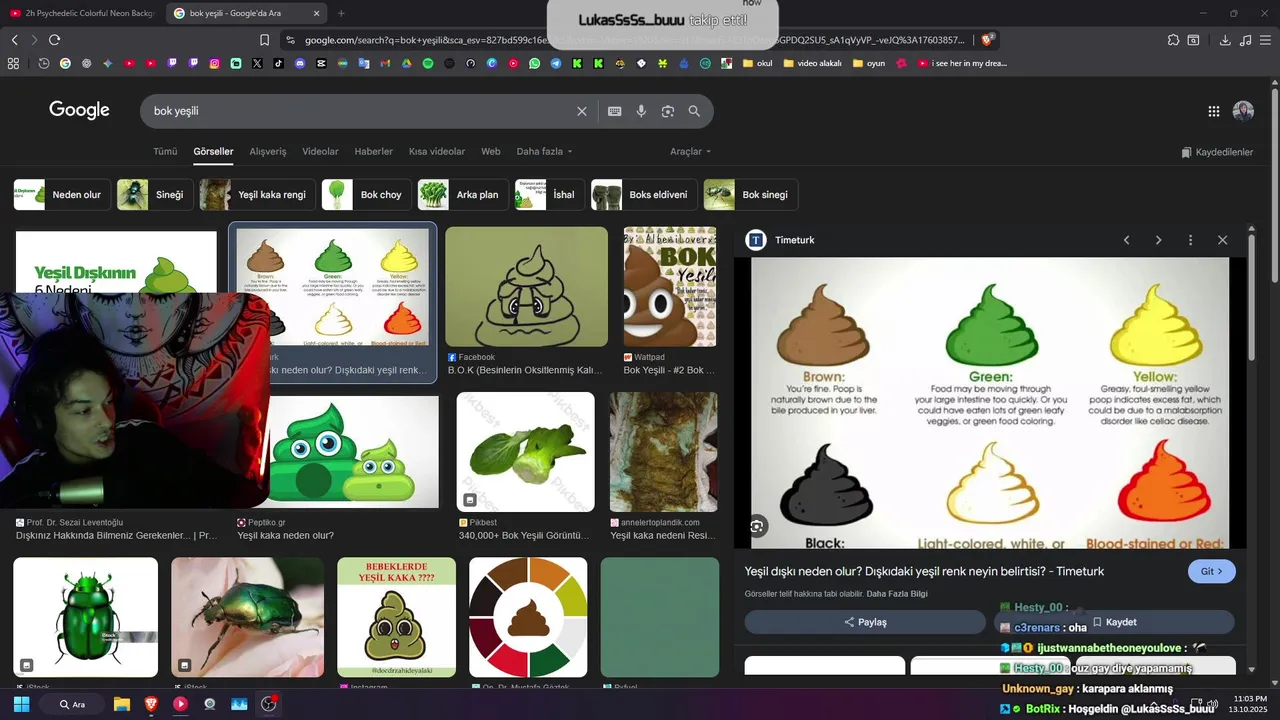
Task: Open the Pikbest bok choy thumbnail
Action: [x=526, y=452]
